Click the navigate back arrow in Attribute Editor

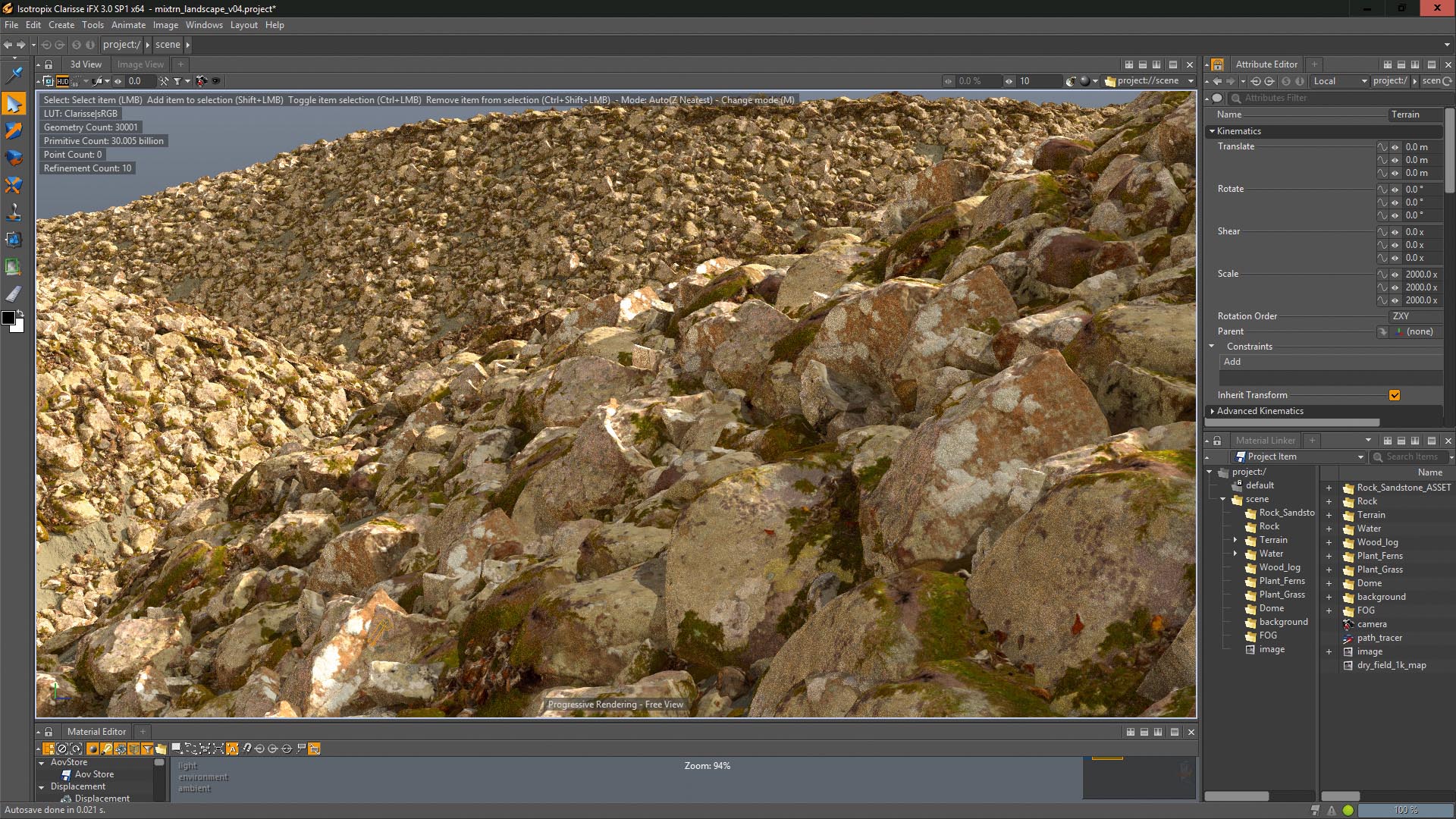(1217, 81)
